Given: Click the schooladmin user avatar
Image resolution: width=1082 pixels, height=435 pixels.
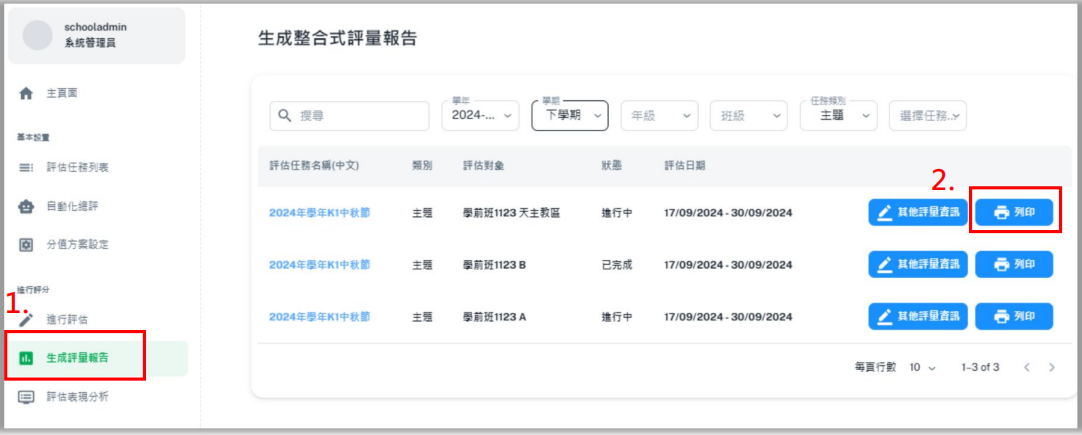Looking at the screenshot, I should pyautogui.click(x=37, y=35).
